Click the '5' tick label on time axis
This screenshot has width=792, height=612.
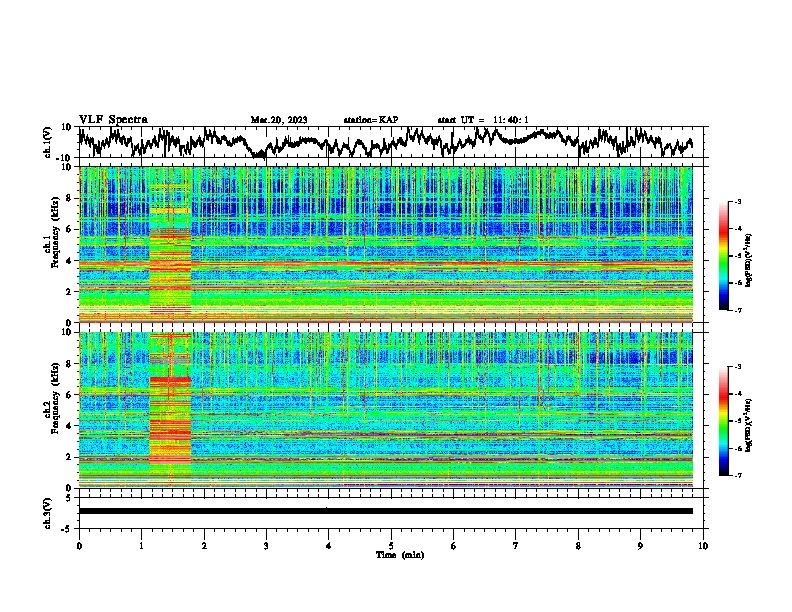(x=391, y=546)
